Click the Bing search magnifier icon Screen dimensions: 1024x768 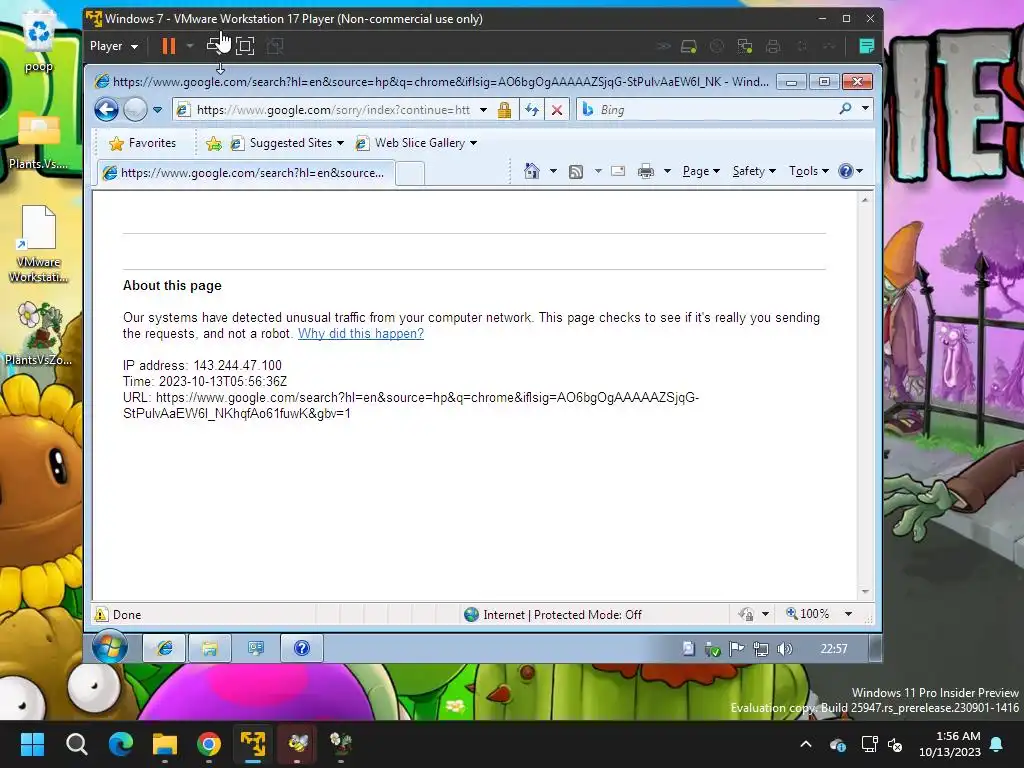coord(845,109)
